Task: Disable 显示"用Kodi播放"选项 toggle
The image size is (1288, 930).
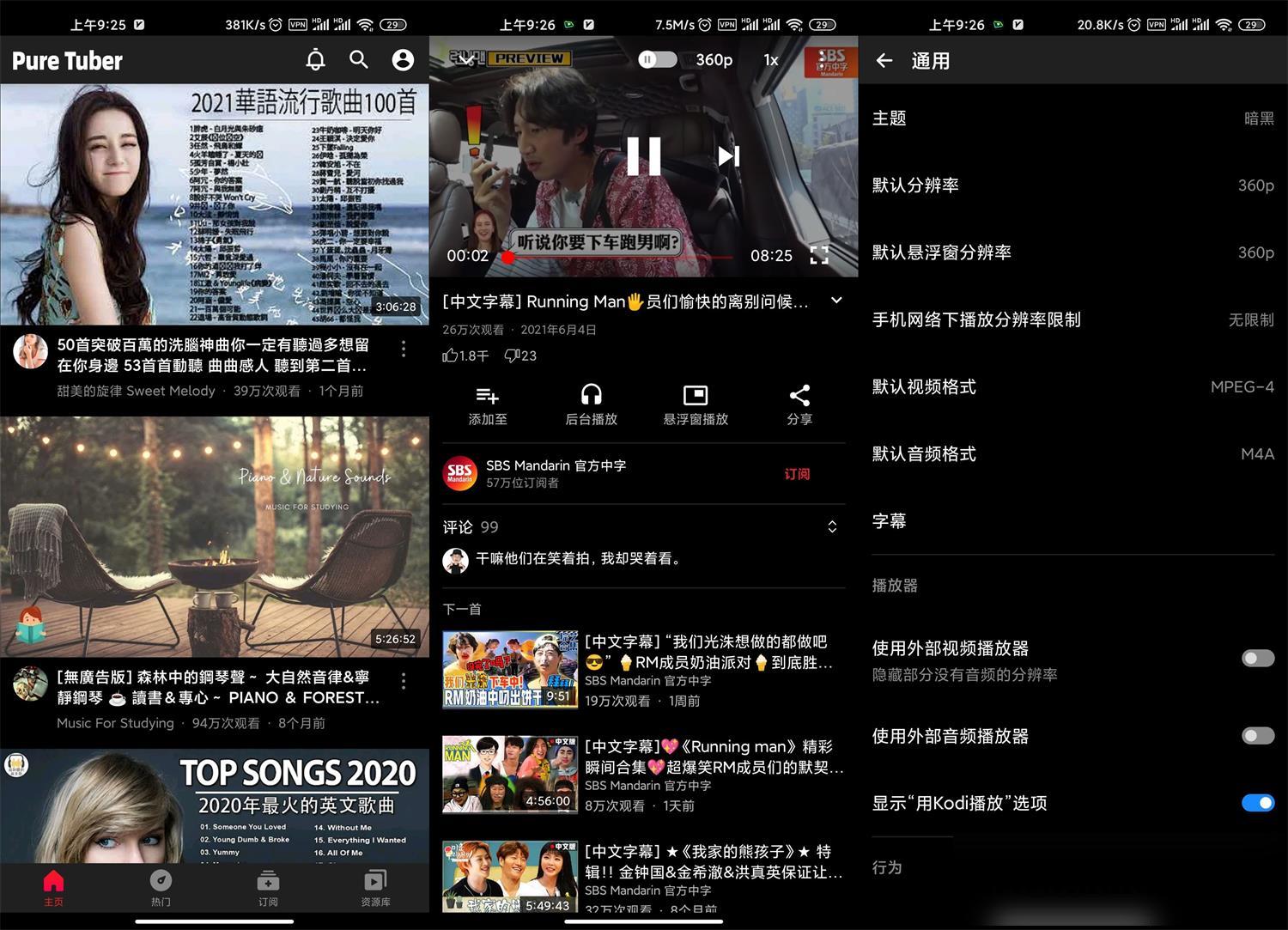Action: pos(1257,803)
